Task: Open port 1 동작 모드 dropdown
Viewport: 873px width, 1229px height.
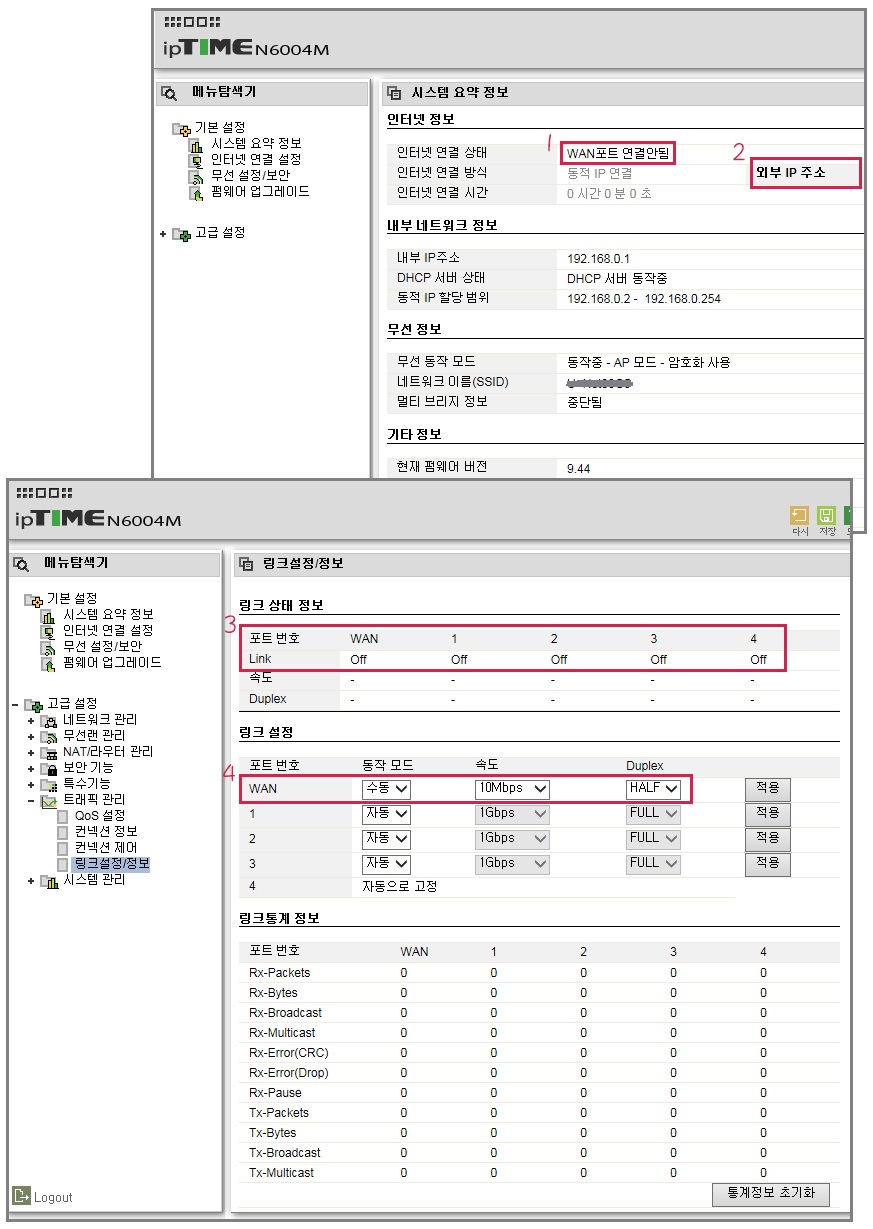Action: pyautogui.click(x=386, y=814)
